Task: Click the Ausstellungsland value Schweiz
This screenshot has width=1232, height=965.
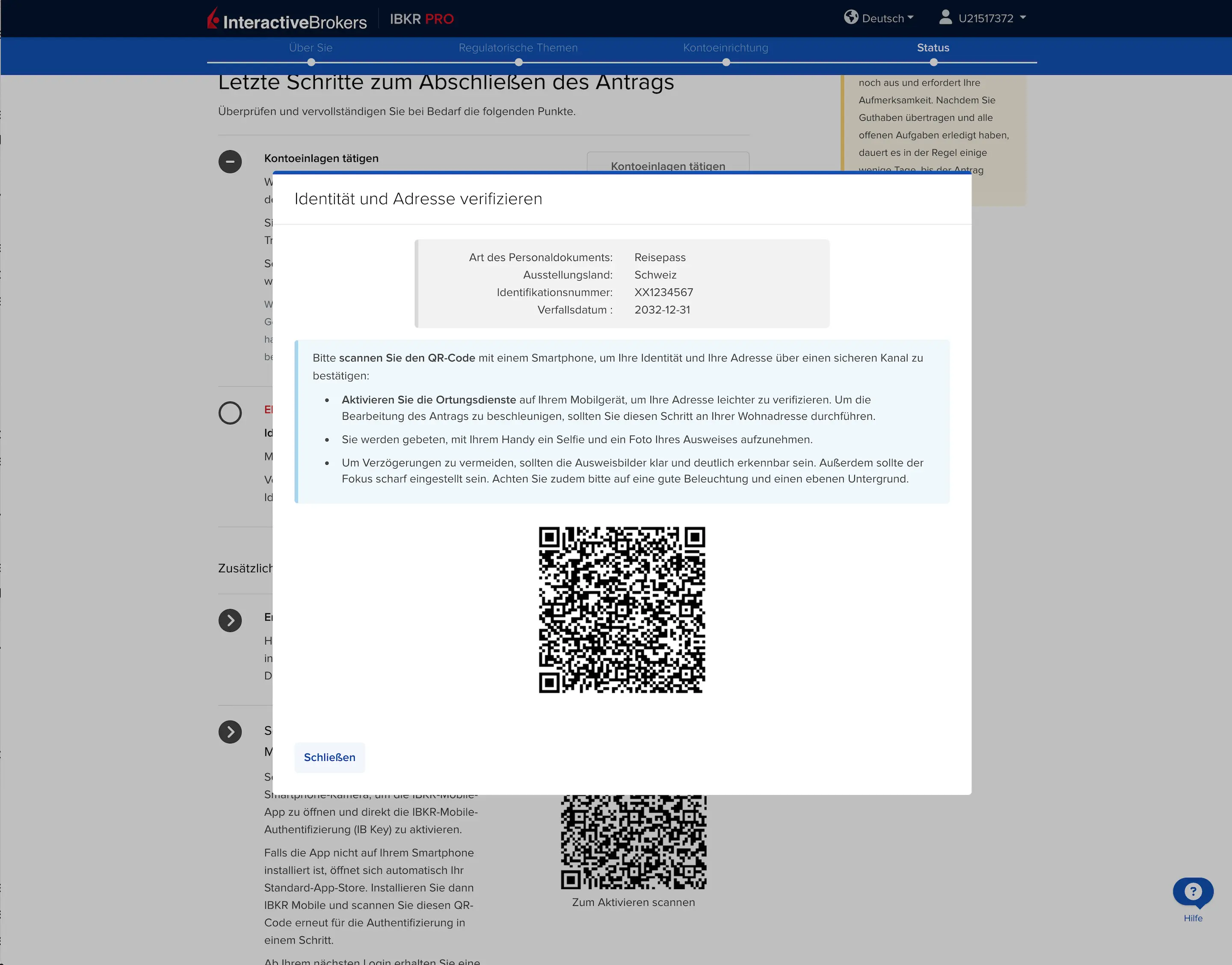Action: coord(655,275)
